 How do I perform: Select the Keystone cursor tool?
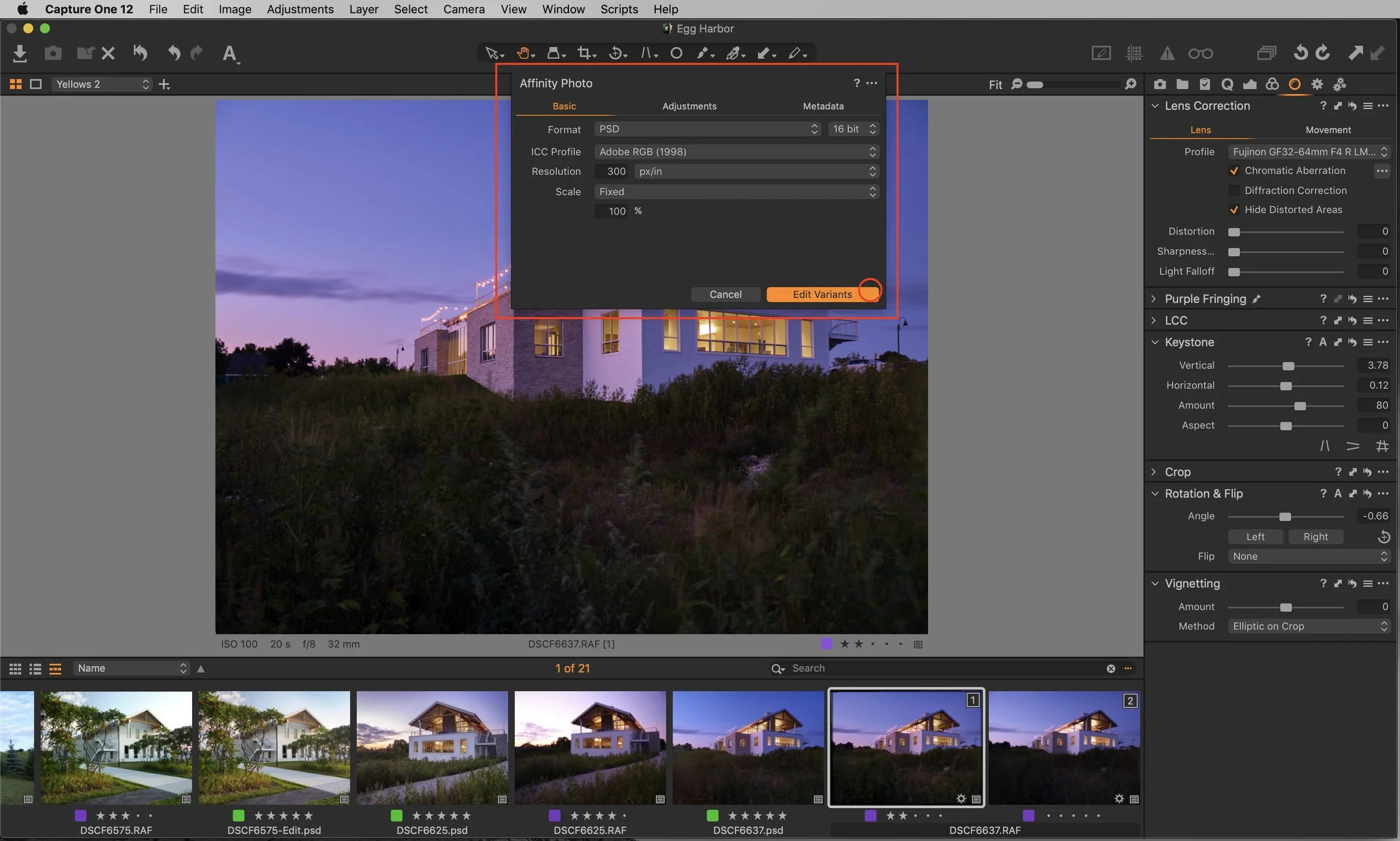tap(648, 53)
